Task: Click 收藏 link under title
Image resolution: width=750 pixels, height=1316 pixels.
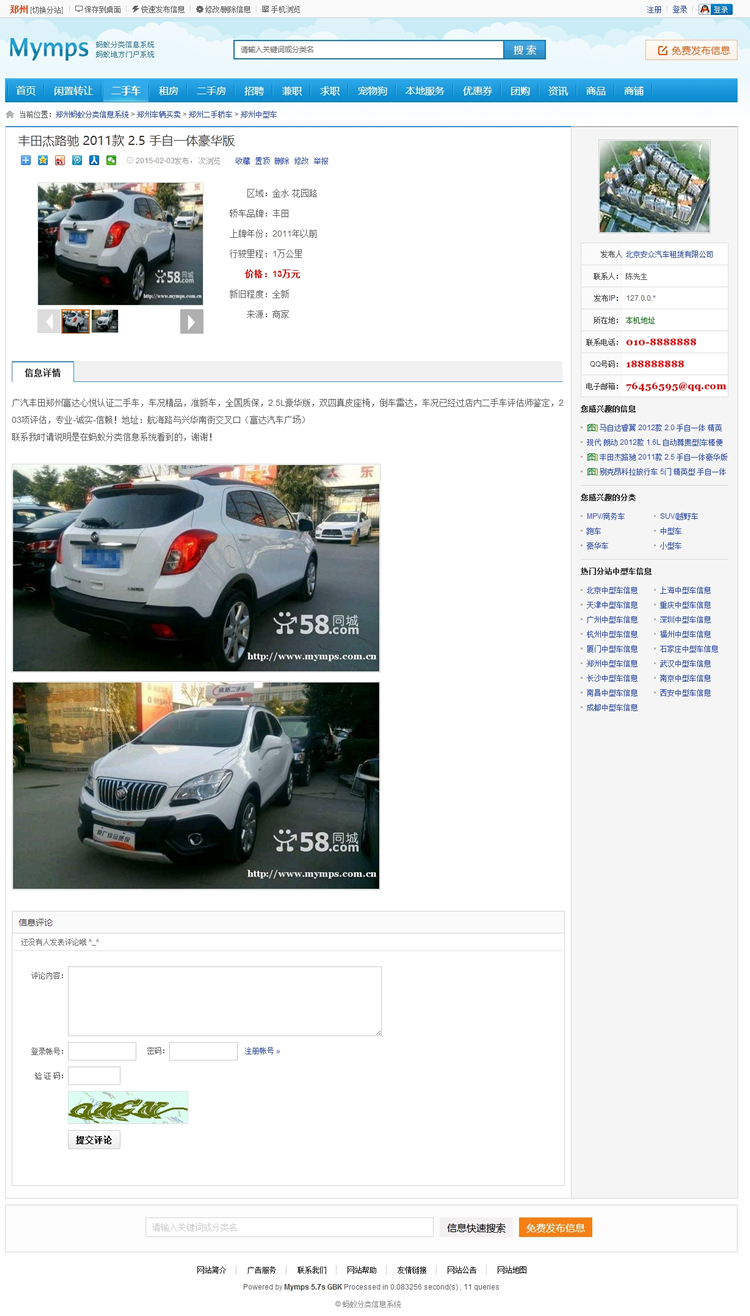Action: pos(242,161)
